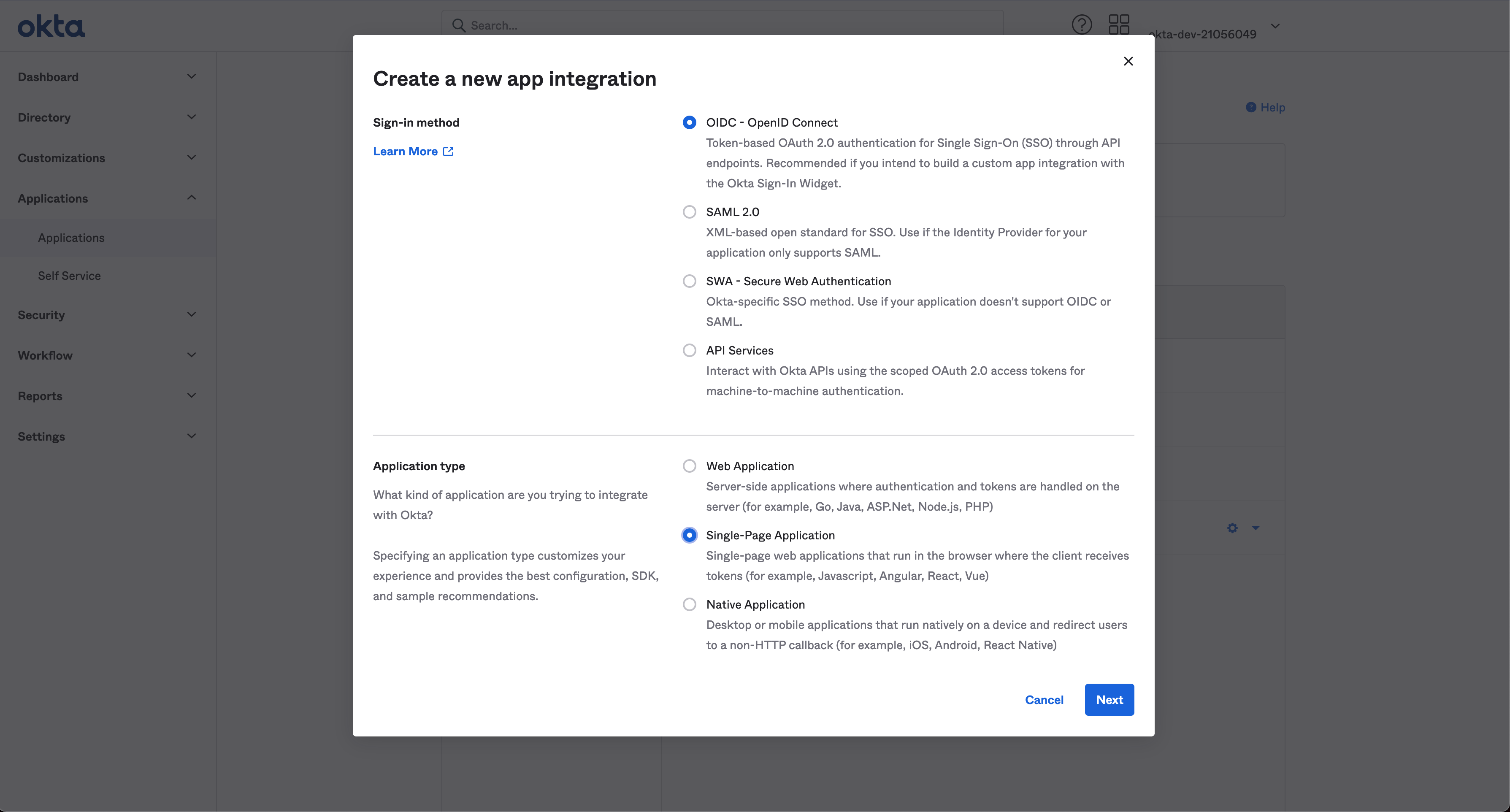Expand the Security section in sidebar

click(x=41, y=315)
